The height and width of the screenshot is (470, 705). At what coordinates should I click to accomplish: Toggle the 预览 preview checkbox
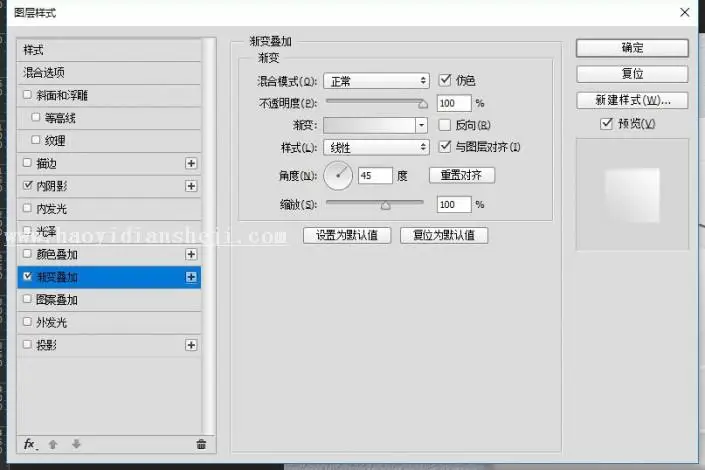point(606,123)
